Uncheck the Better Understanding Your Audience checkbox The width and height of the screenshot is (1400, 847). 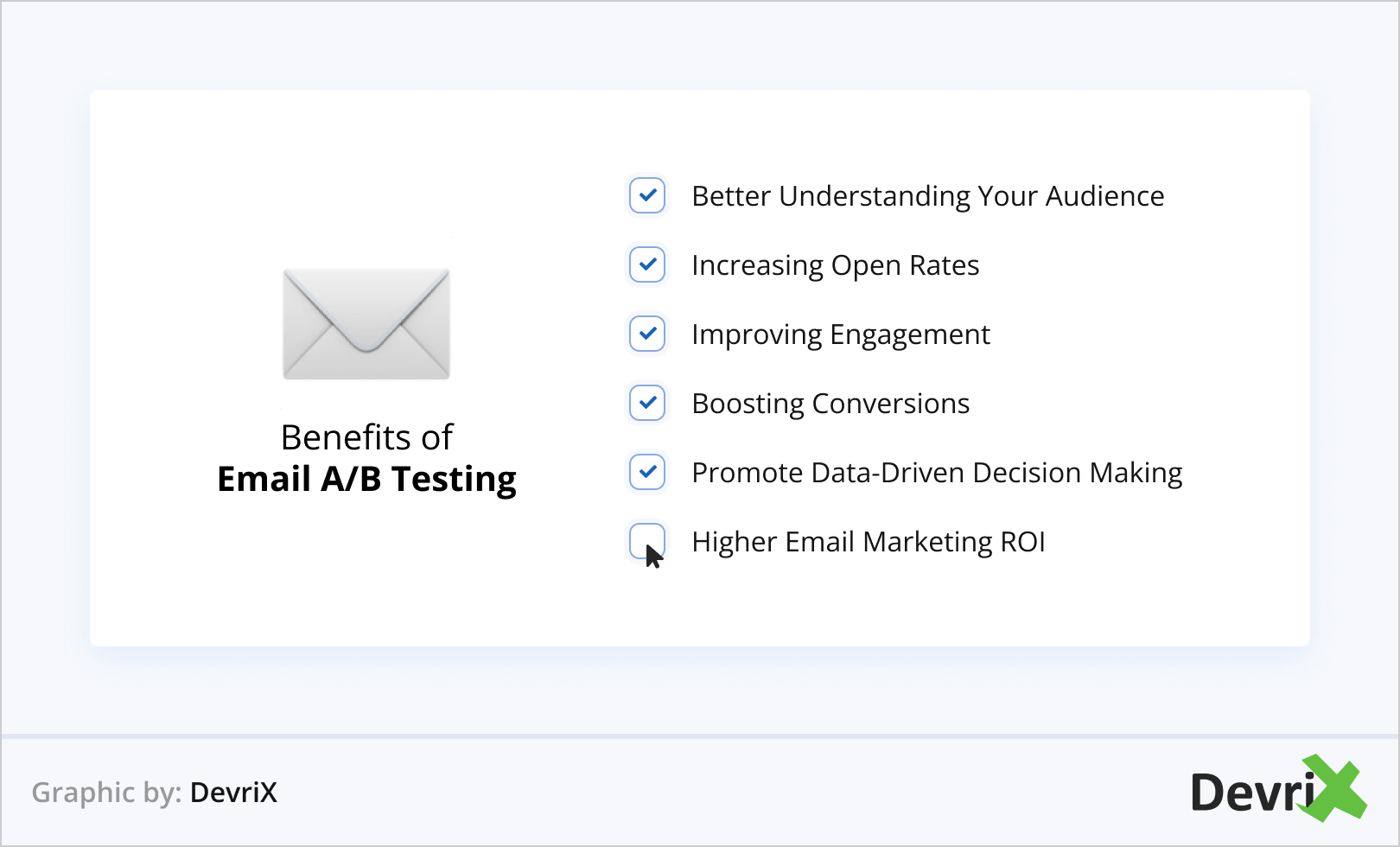point(647,195)
